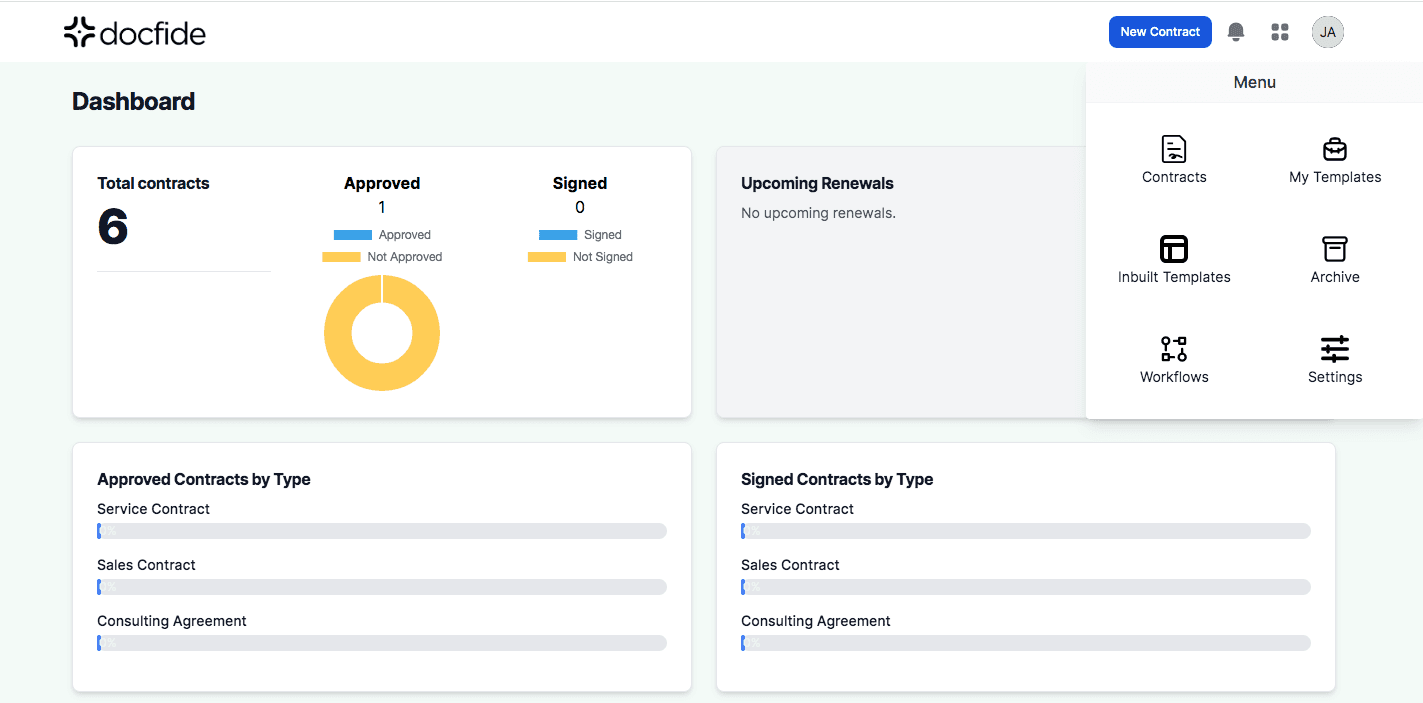Click the Menu panel header
Viewport: 1423px width, 703px height.
point(1254,82)
